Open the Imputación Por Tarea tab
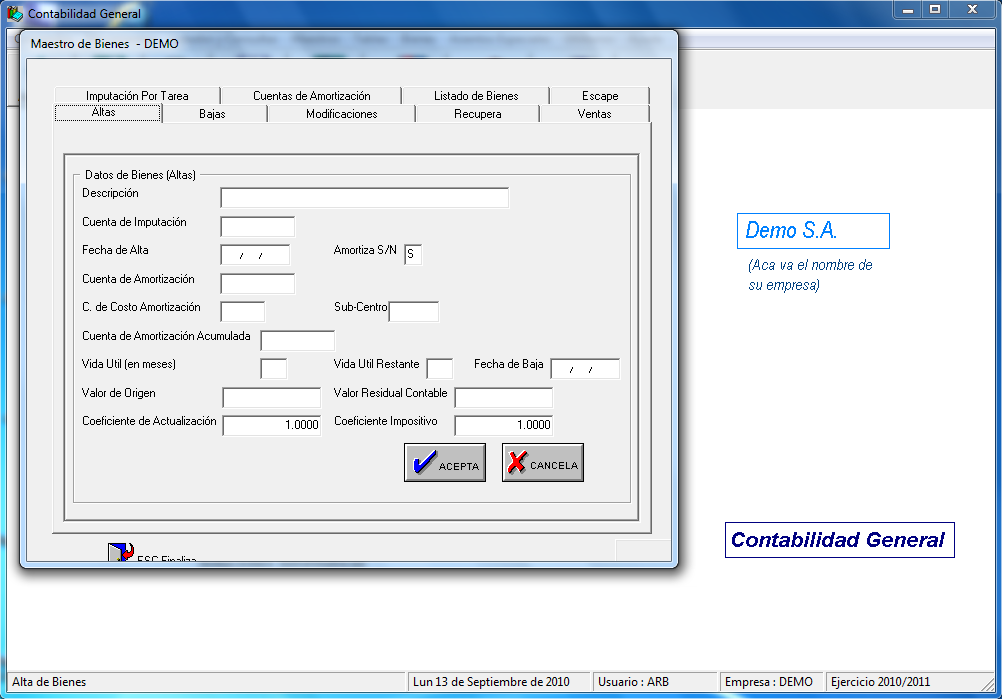The height and width of the screenshot is (699, 1002). (137, 96)
